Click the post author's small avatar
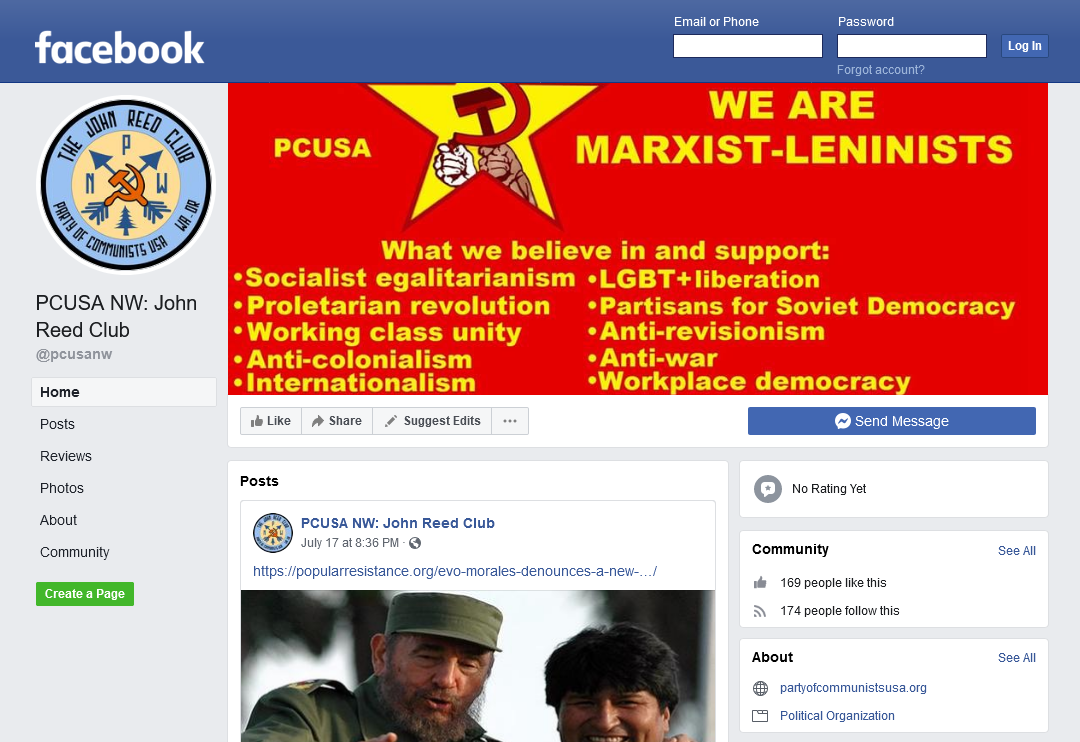1080x742 pixels. coord(273,533)
